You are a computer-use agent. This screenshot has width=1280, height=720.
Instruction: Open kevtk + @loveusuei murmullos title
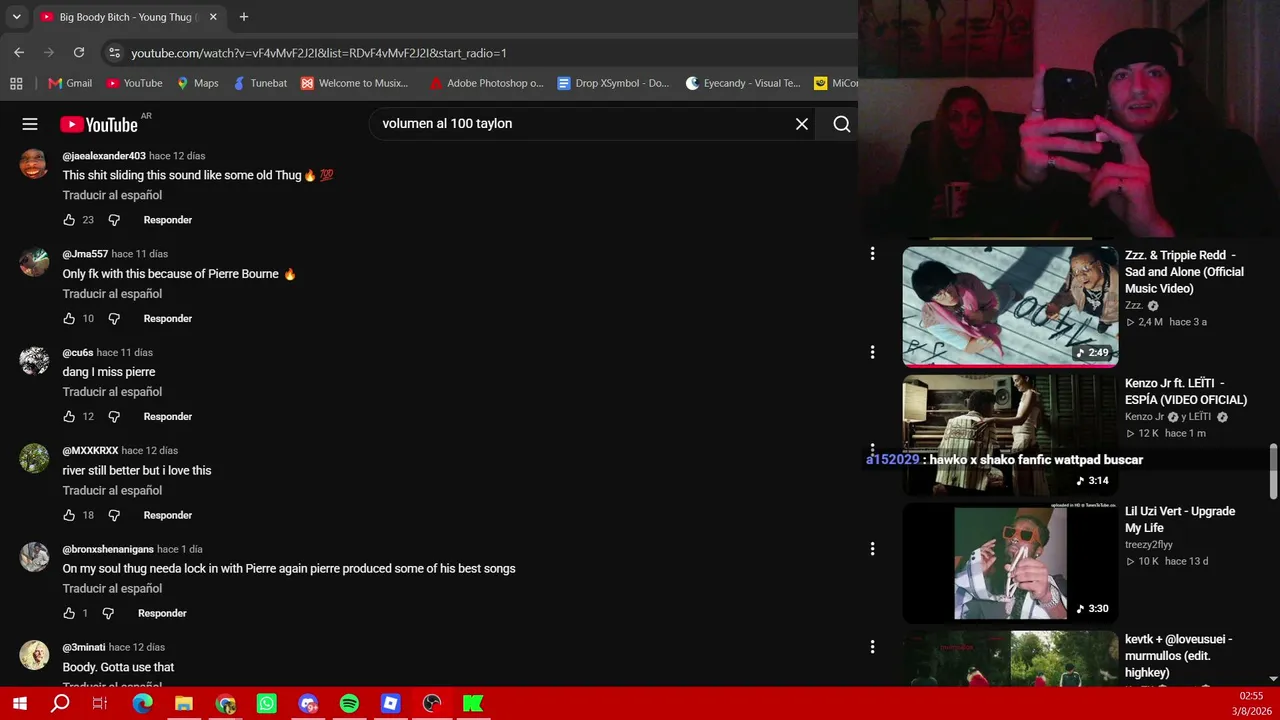1179,656
